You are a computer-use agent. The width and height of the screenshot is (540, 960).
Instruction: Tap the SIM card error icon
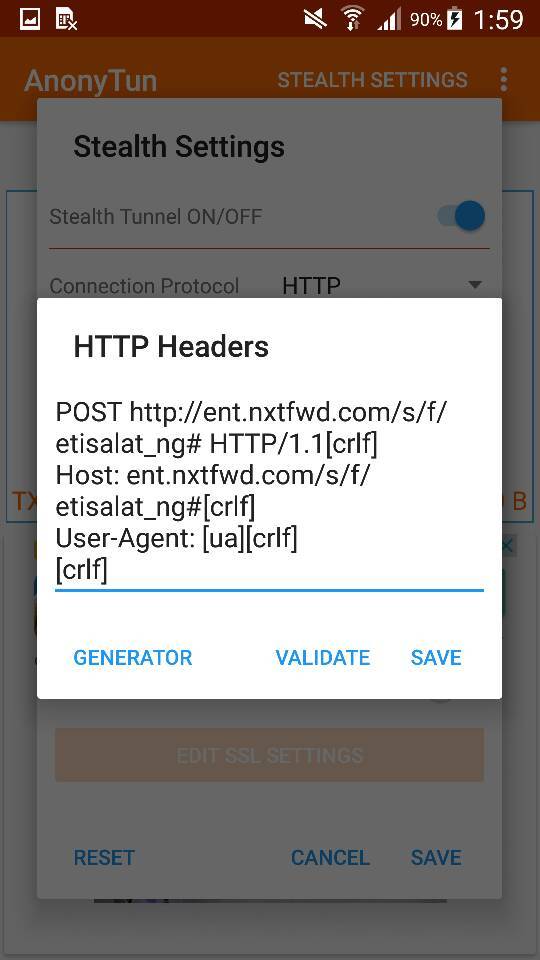66,20
